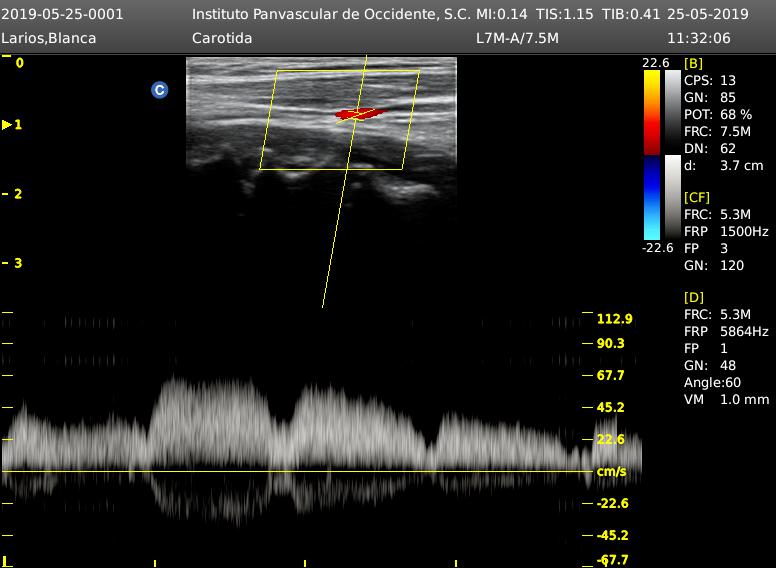Click the yellow focus arrow at depth 1
This screenshot has height=568, width=776.
(x=6, y=125)
